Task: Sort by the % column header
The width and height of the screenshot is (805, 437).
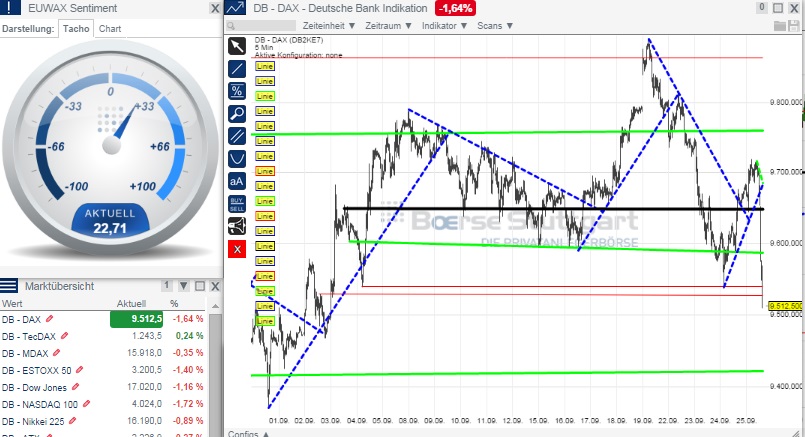Action: click(x=174, y=303)
